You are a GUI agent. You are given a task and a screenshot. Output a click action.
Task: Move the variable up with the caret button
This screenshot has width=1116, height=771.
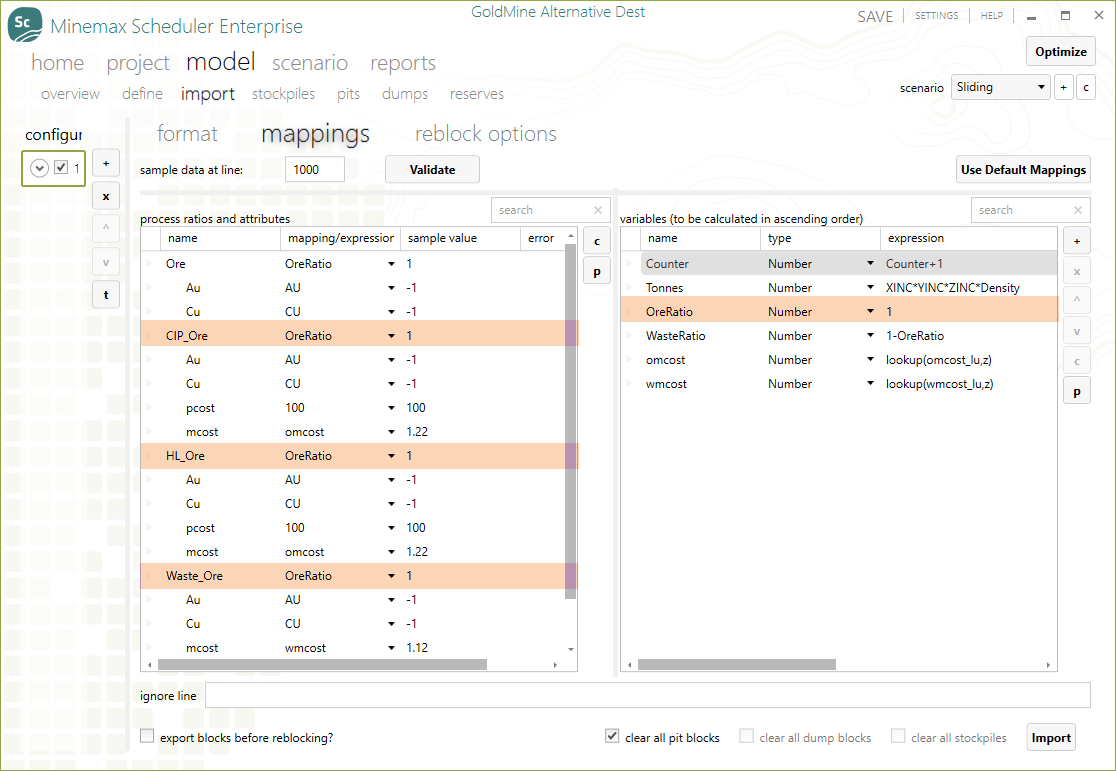[1077, 300]
